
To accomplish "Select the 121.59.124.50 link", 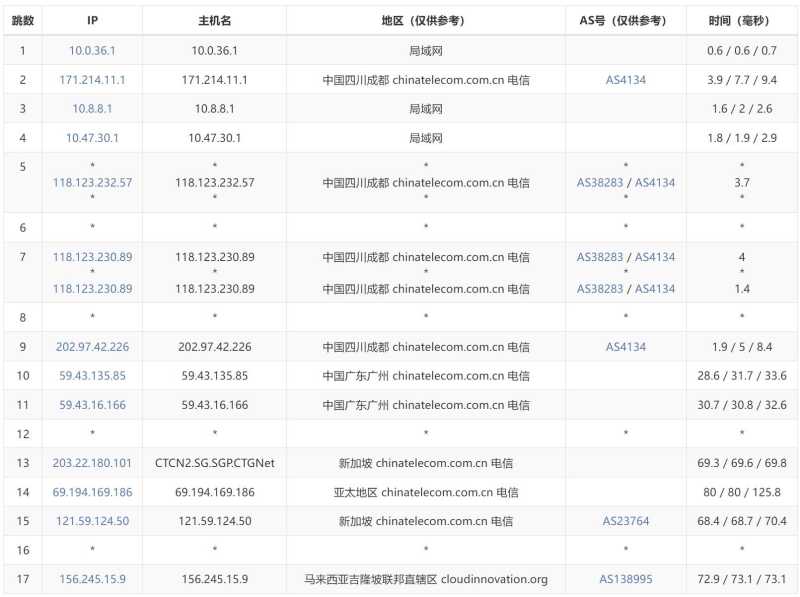I will pos(92,521).
